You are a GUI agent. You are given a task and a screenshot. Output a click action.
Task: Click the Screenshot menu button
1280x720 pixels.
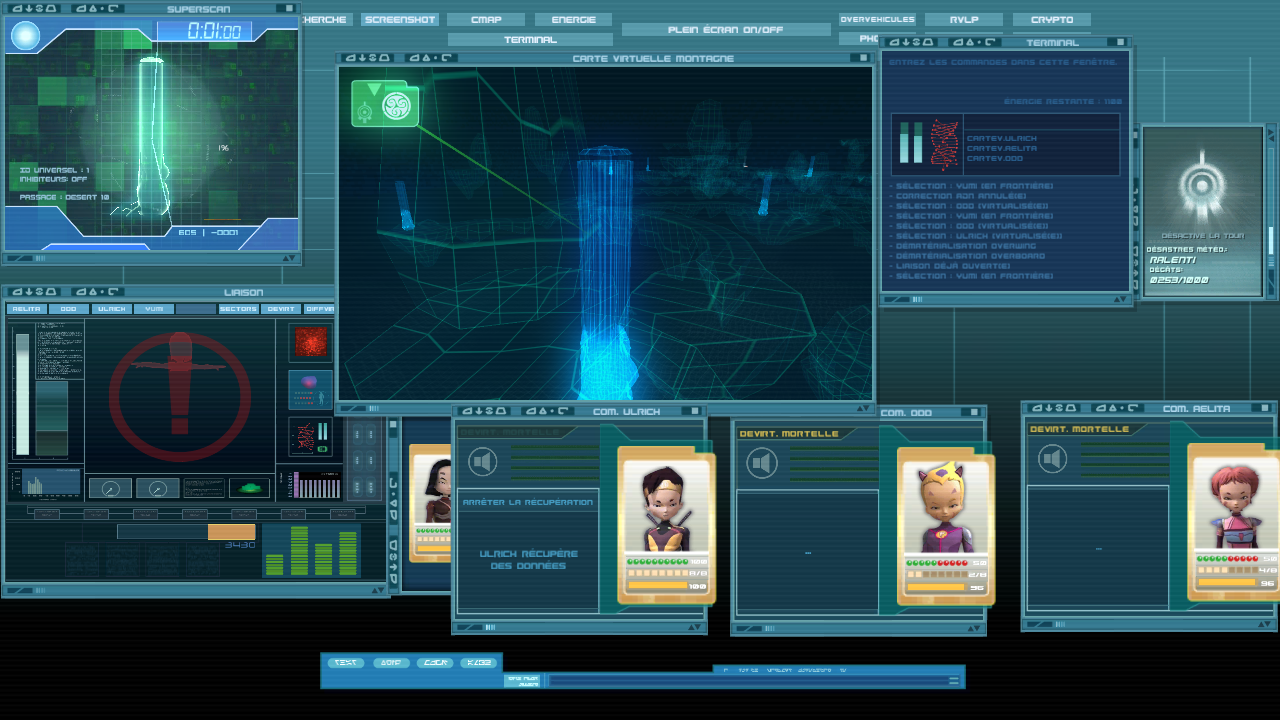(400, 20)
